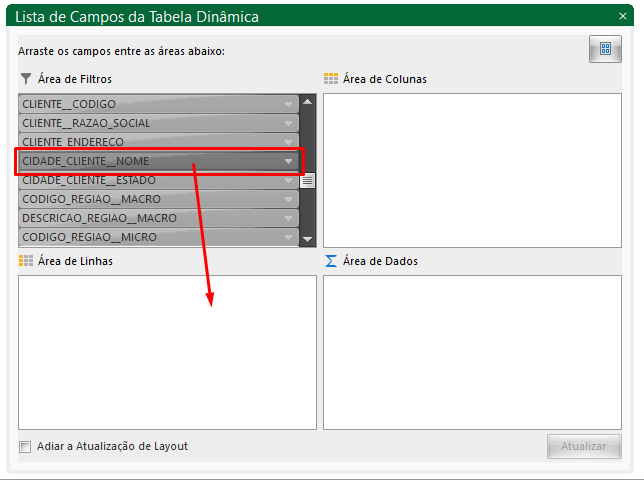
Task: Select the CIDADE_CLIENTE__NOME field
Action: click(x=159, y=161)
